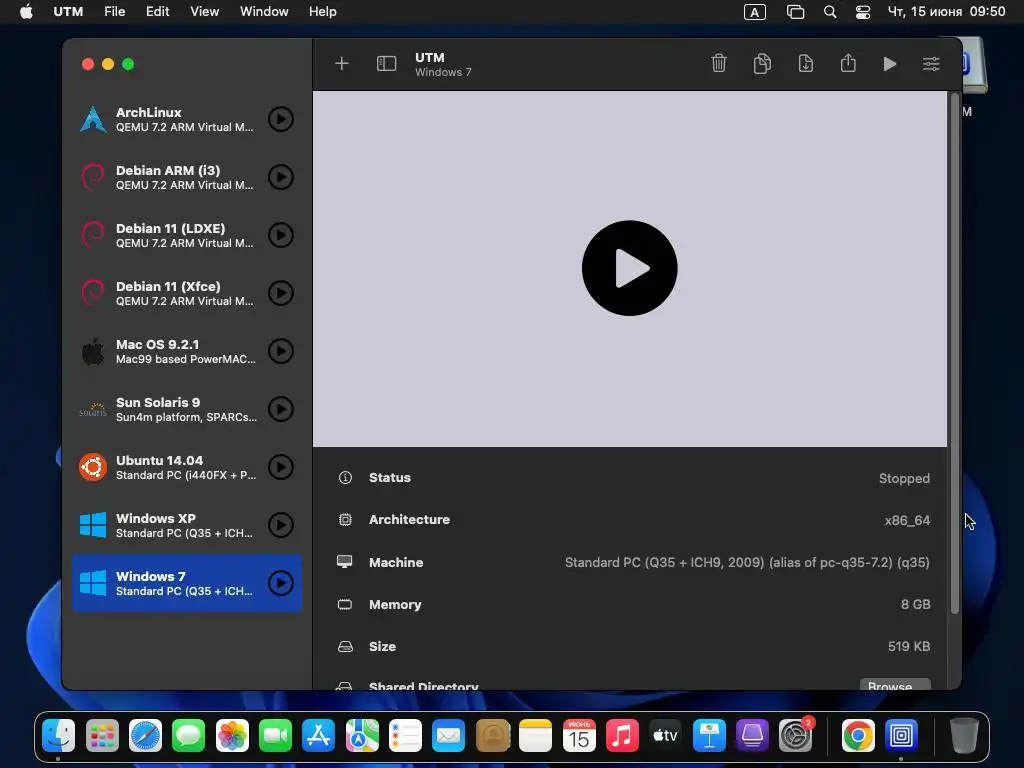Delete the selected VM with trash icon
Image resolution: width=1024 pixels, height=768 pixels.
pos(719,63)
